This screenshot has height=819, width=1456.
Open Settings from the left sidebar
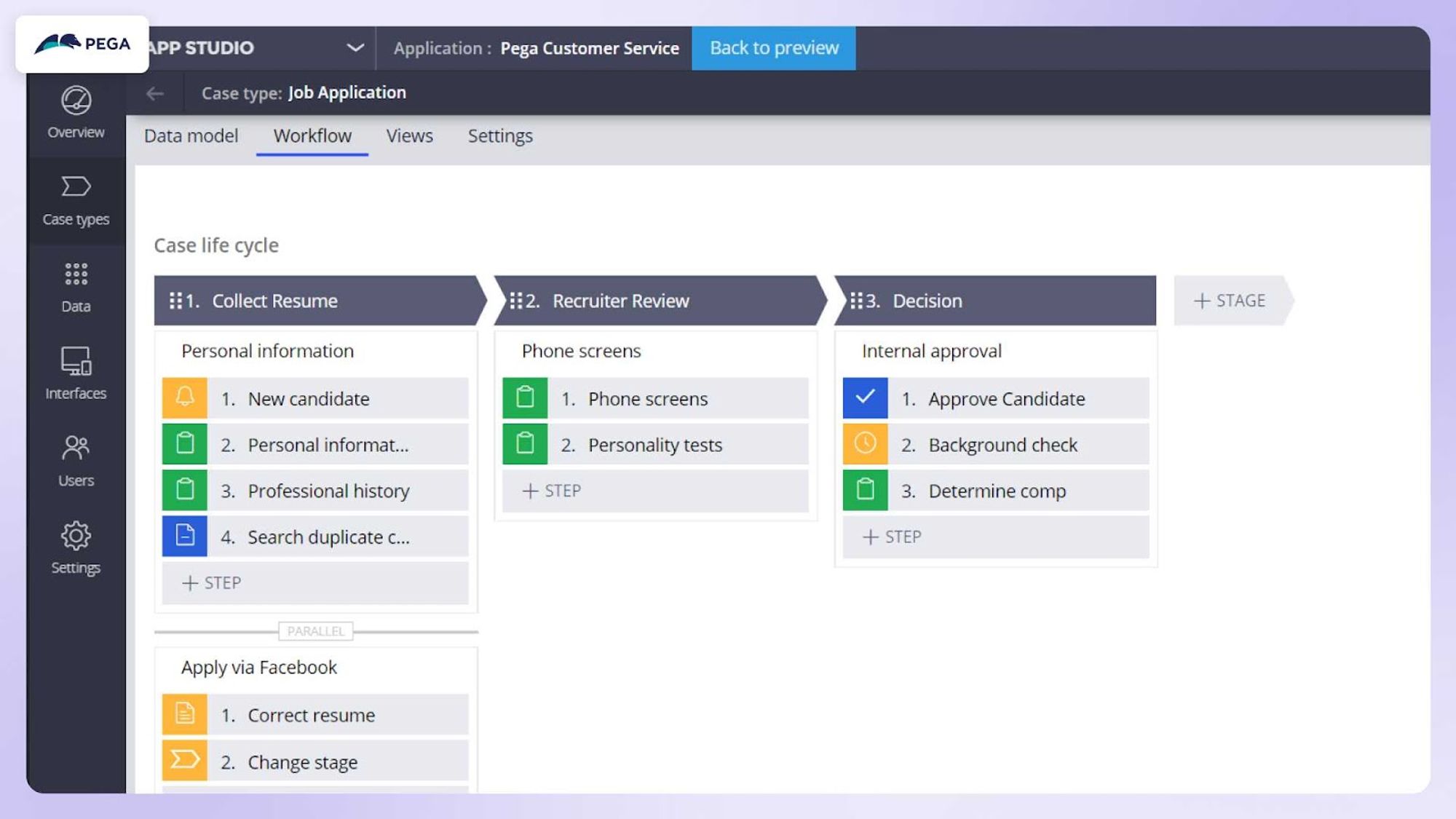tap(75, 549)
